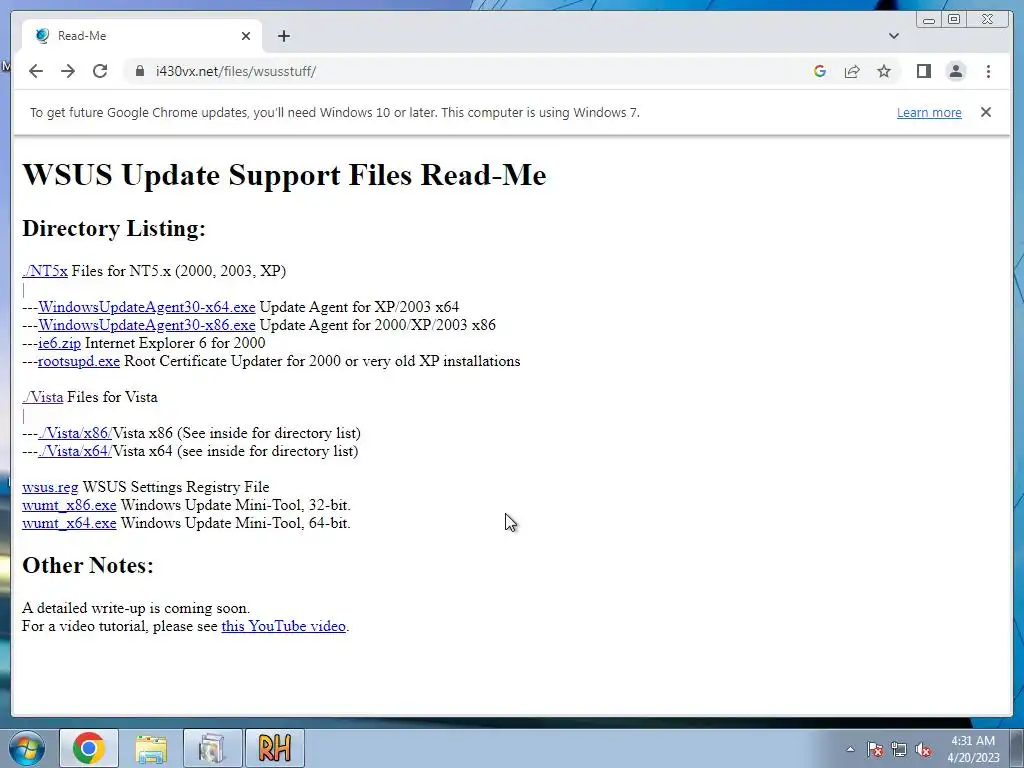Open the ./Vista/x64/ directory
1024x768 pixels.
click(x=75, y=451)
